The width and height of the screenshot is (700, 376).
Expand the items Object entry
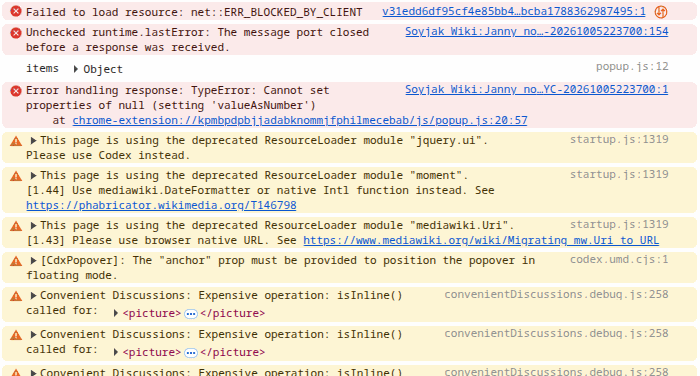76,69
